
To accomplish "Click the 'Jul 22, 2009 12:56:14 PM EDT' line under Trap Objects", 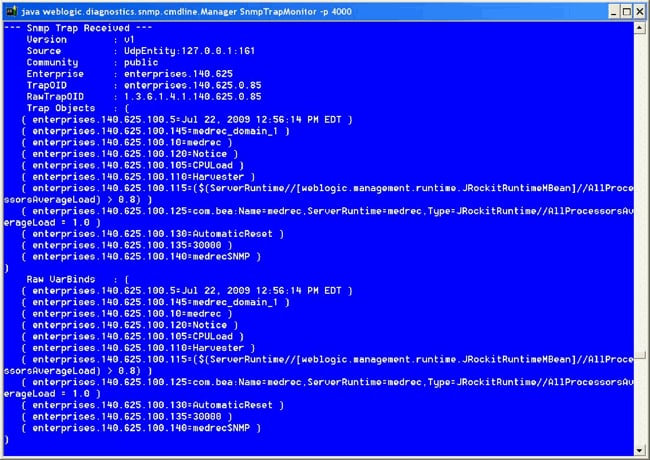I will click(187, 120).
